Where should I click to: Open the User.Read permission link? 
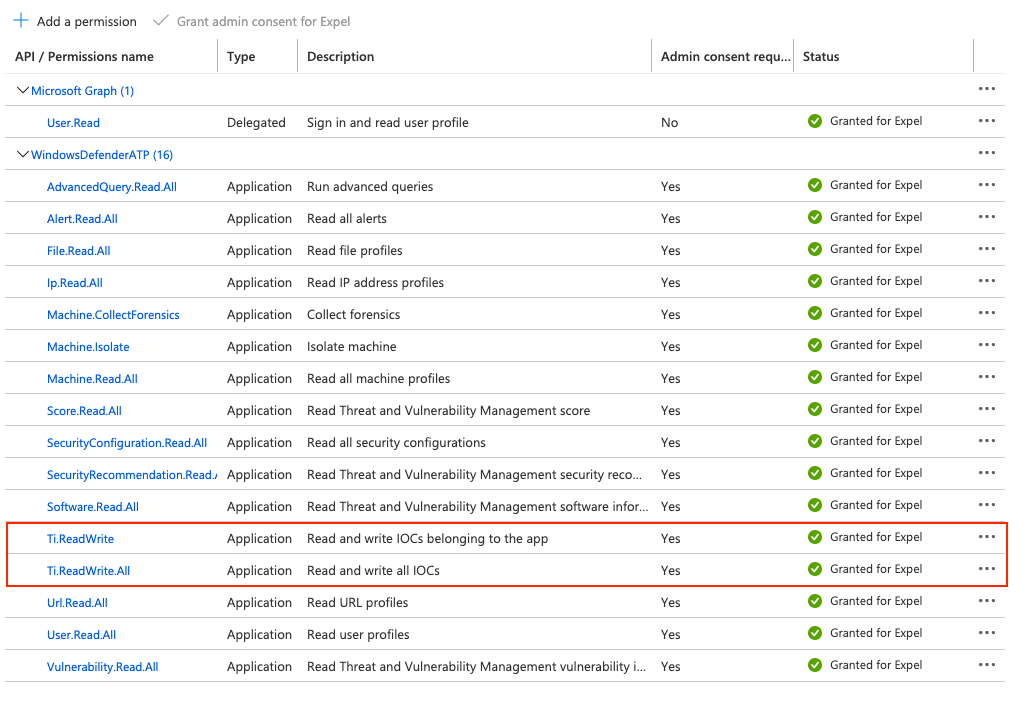[73, 123]
